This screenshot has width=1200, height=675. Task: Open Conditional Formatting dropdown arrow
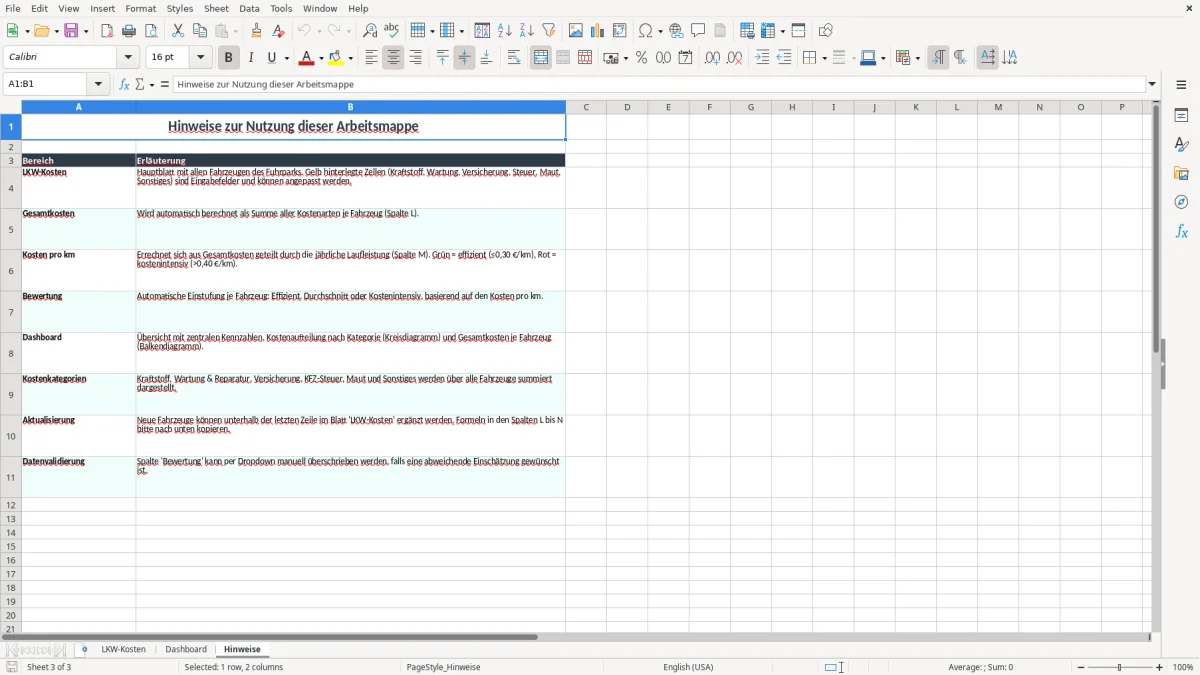[x=916, y=58]
